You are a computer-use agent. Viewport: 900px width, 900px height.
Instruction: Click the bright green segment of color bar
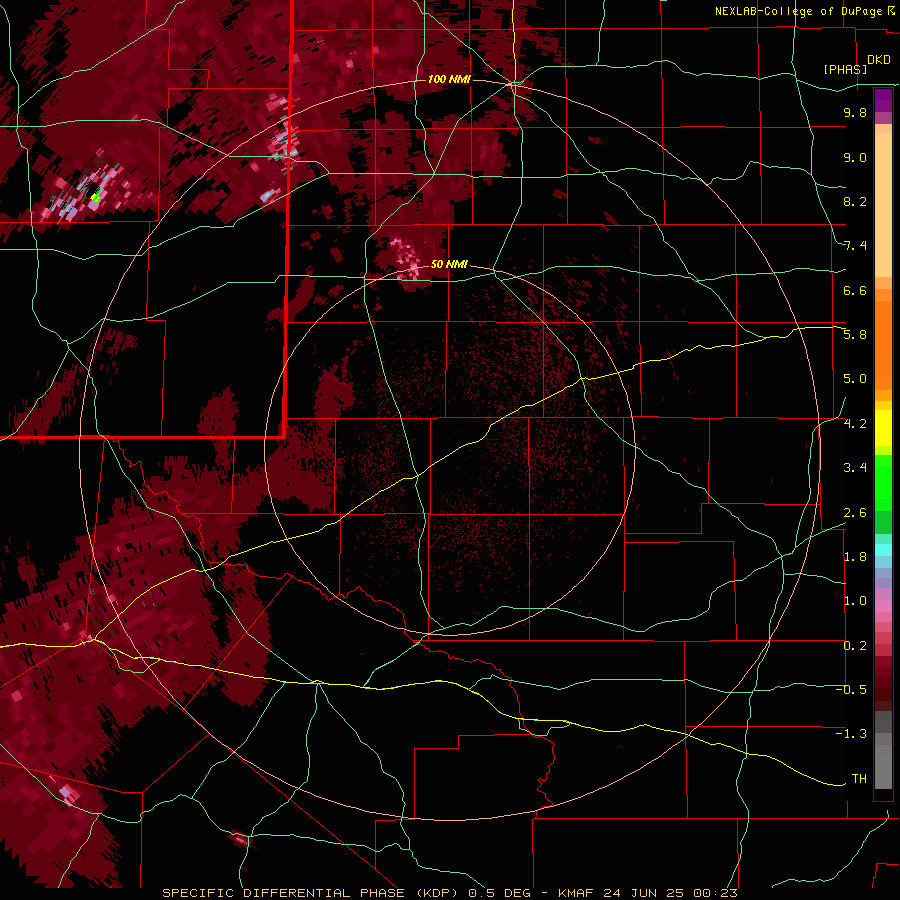(x=883, y=482)
